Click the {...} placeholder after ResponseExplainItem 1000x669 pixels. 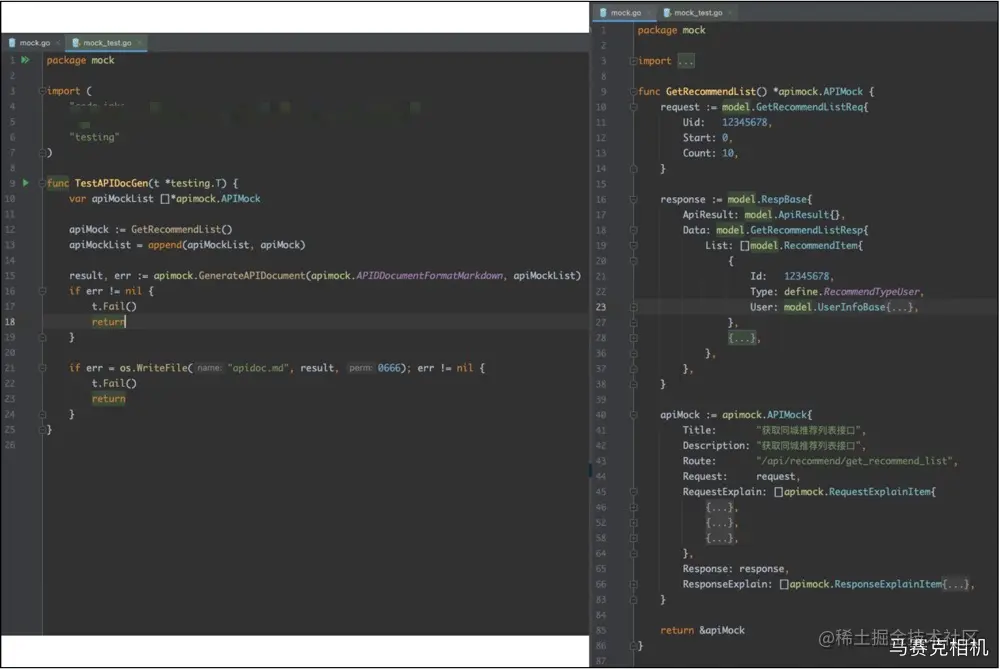(x=957, y=584)
